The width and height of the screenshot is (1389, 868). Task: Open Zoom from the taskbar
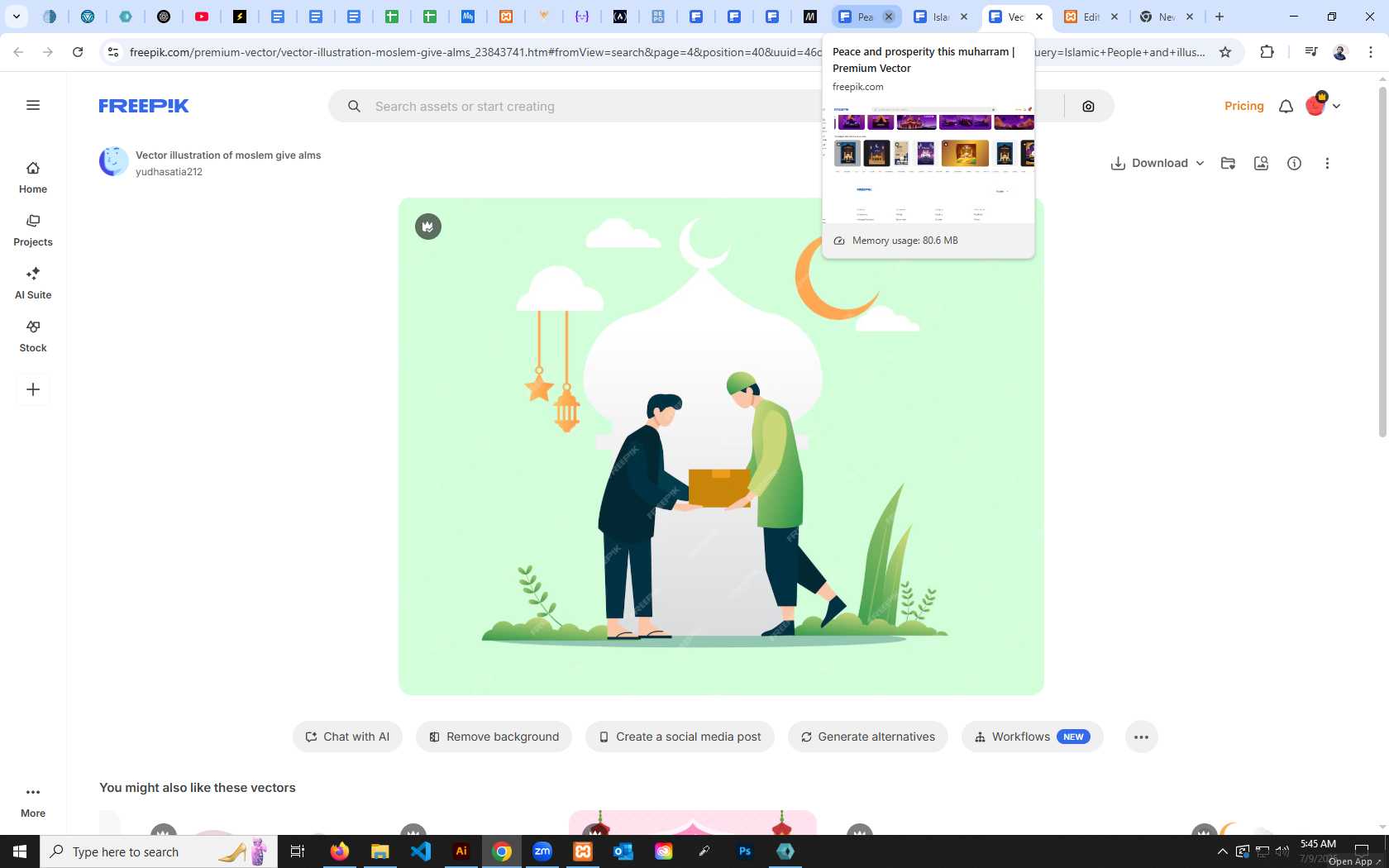tap(542, 851)
